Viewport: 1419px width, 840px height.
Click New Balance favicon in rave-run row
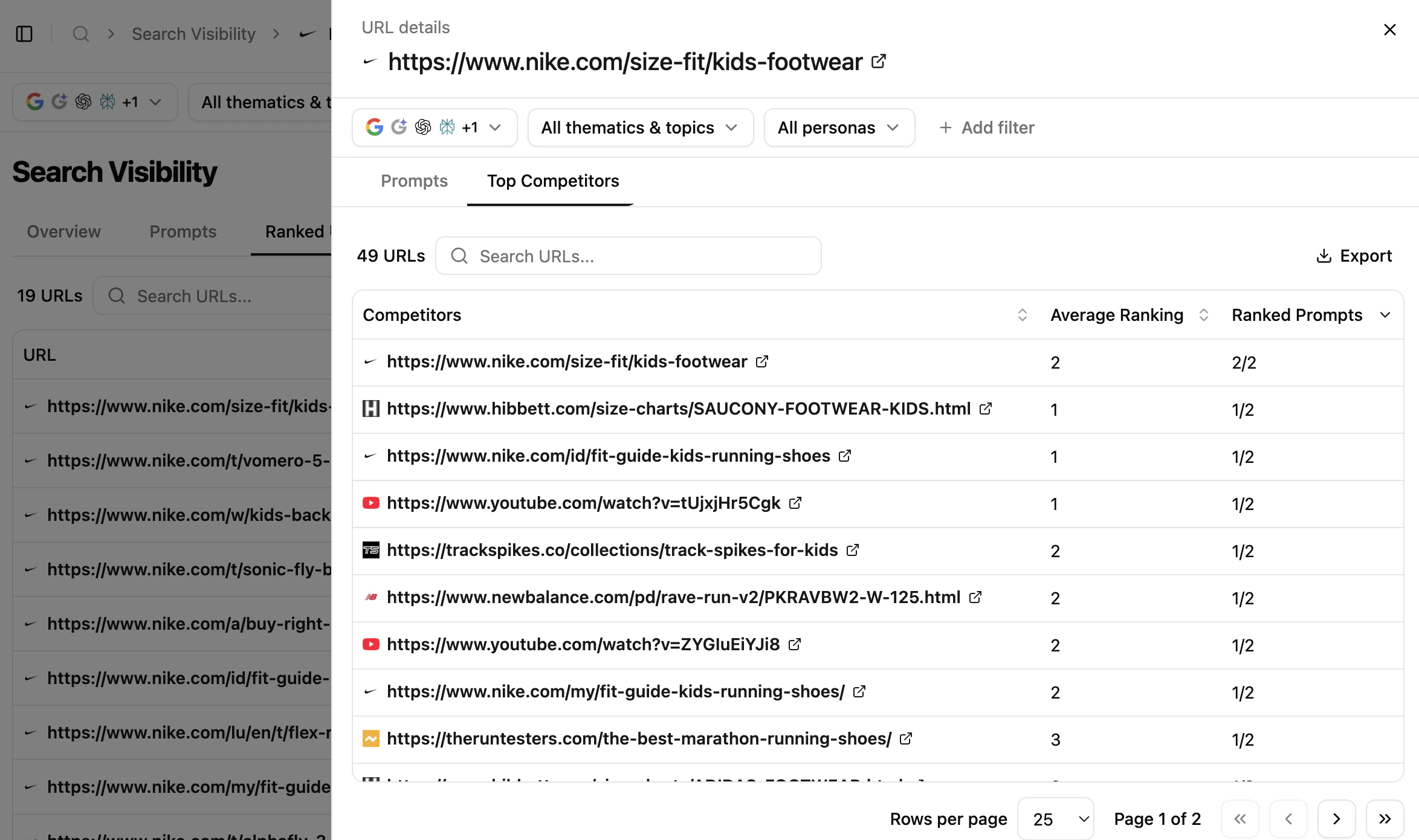click(x=370, y=597)
